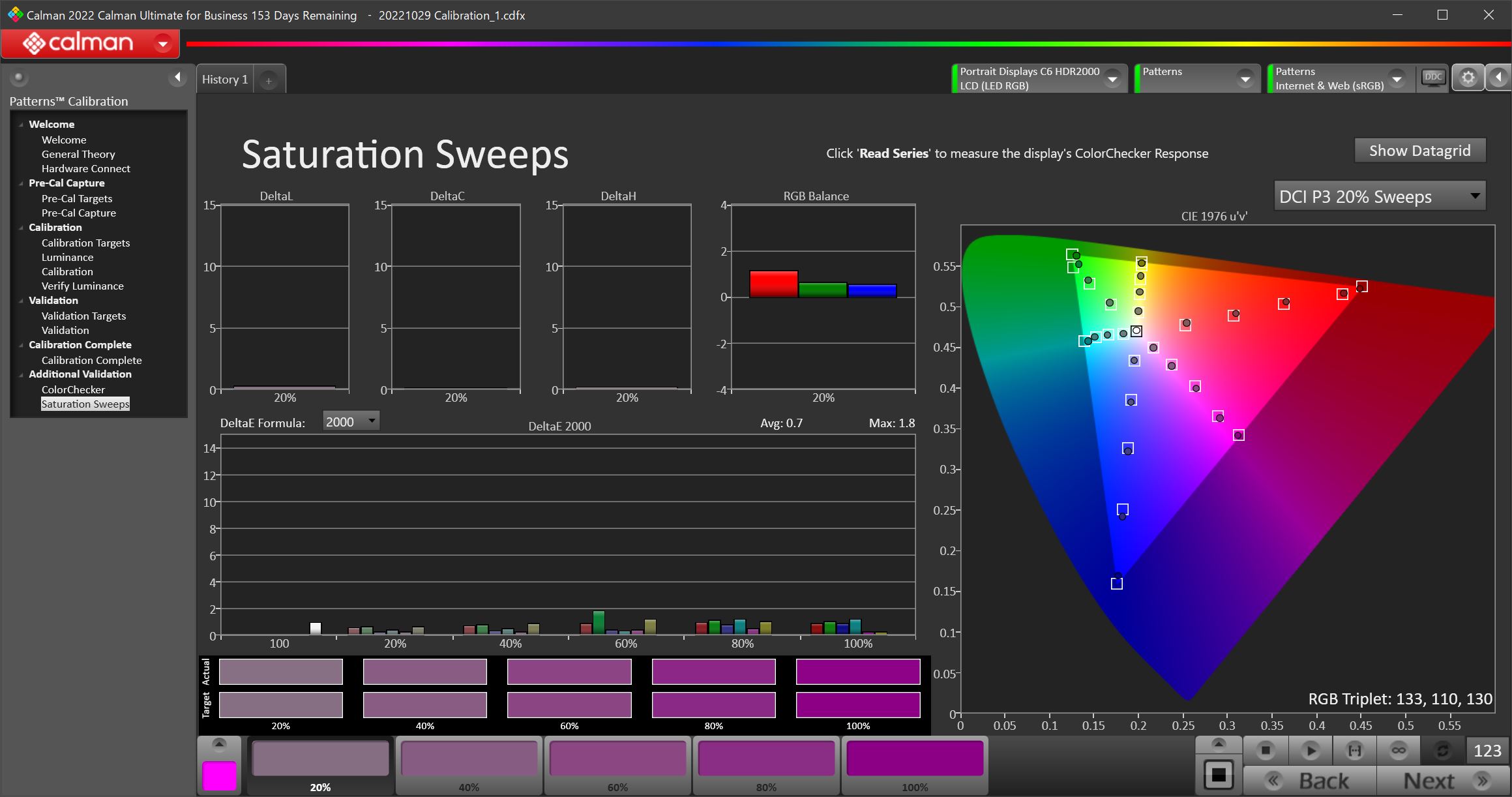Open the DeltaE Formula 2000 dropdown
This screenshot has height=797, width=1512.
coord(351,422)
